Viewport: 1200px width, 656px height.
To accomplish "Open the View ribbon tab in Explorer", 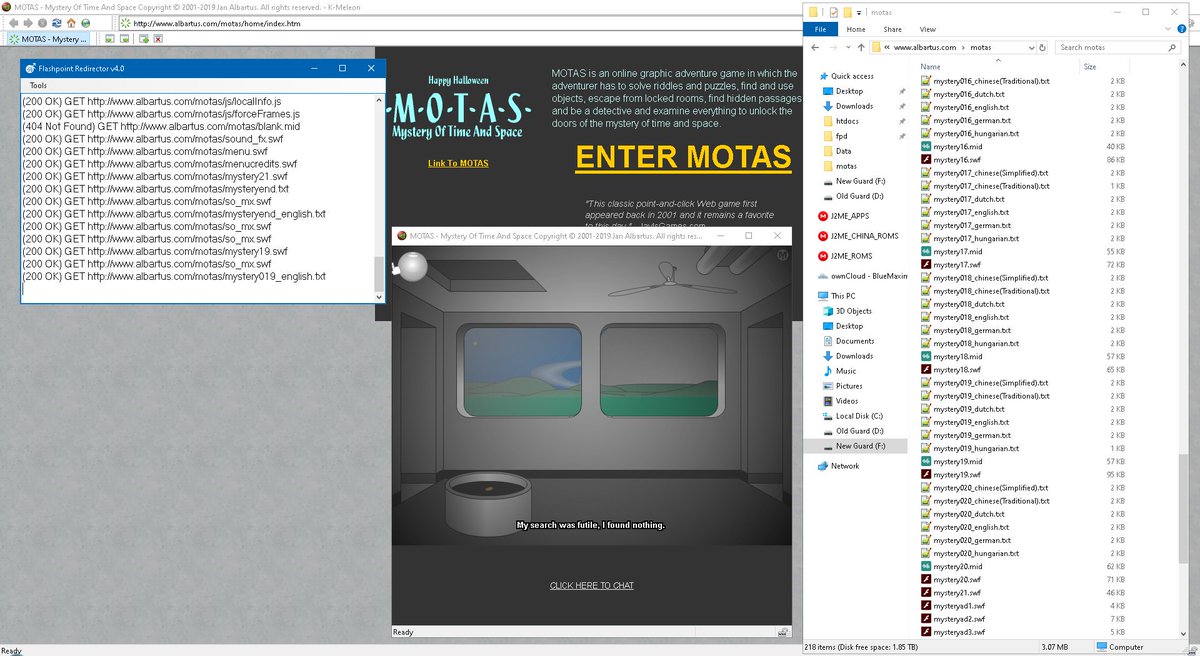I will (927, 29).
